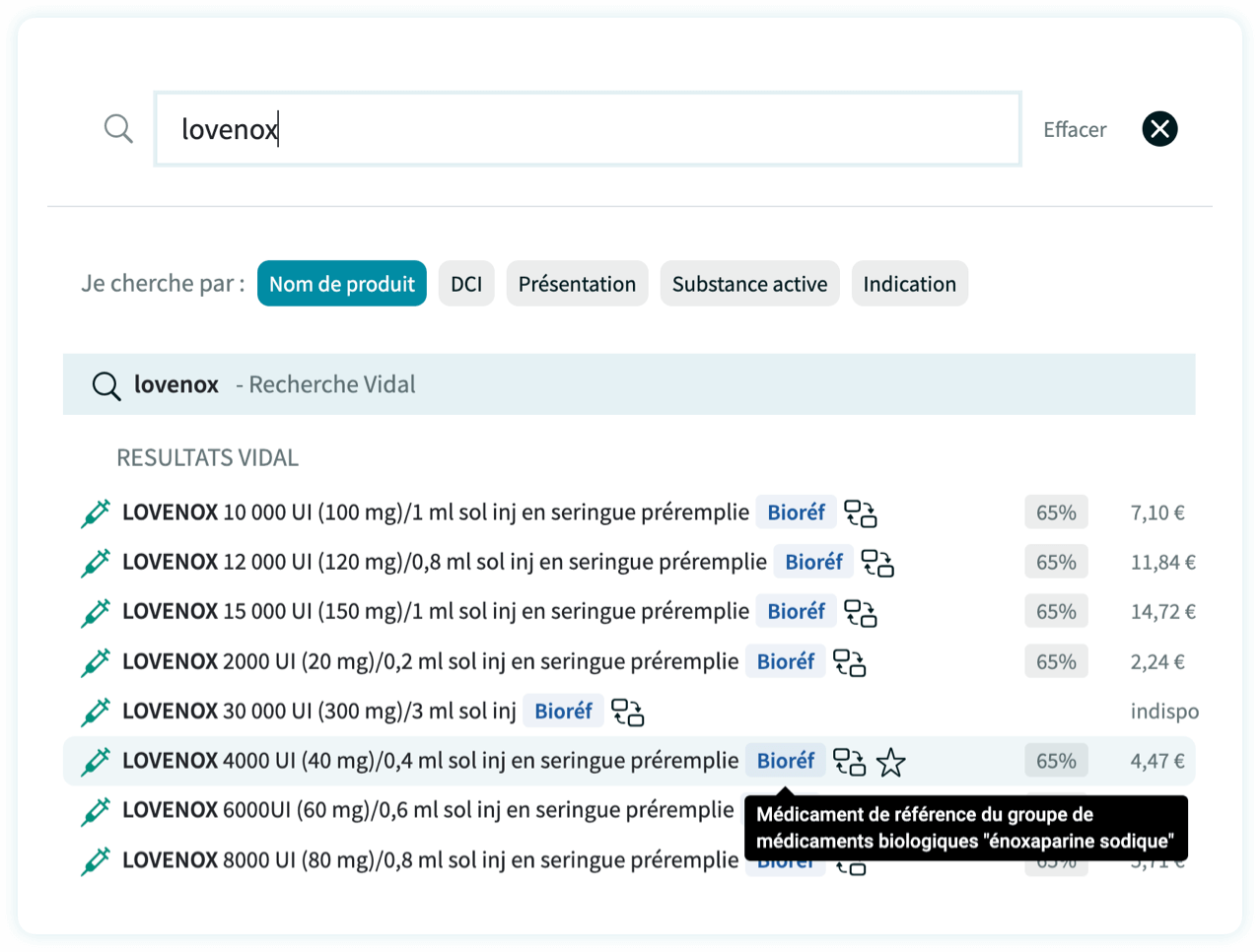Screen dimensions: 1260x952
Task: Click syringe icon for LOVENOX 12 000 UI
Action: [95, 563]
